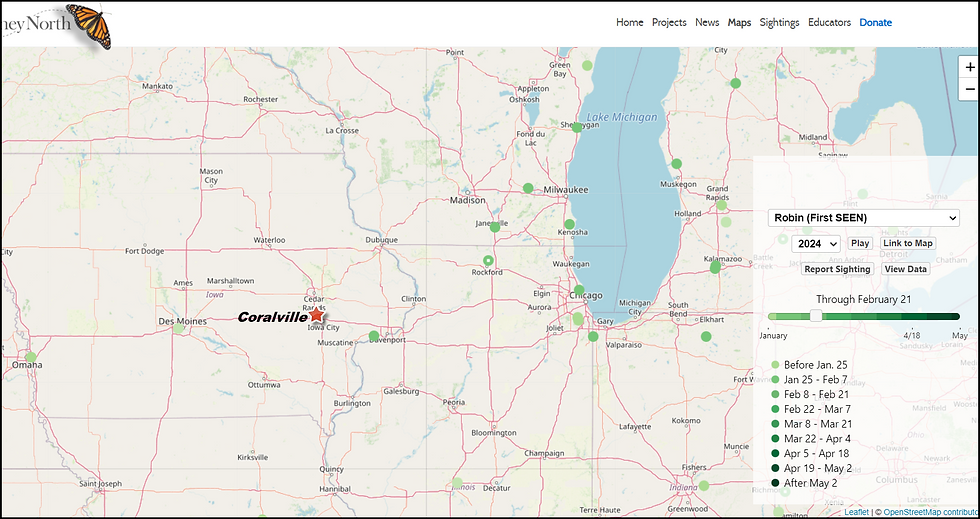Click the sighting dot south of Elkhart
Viewport: 980px width, 519px height.
tap(706, 336)
